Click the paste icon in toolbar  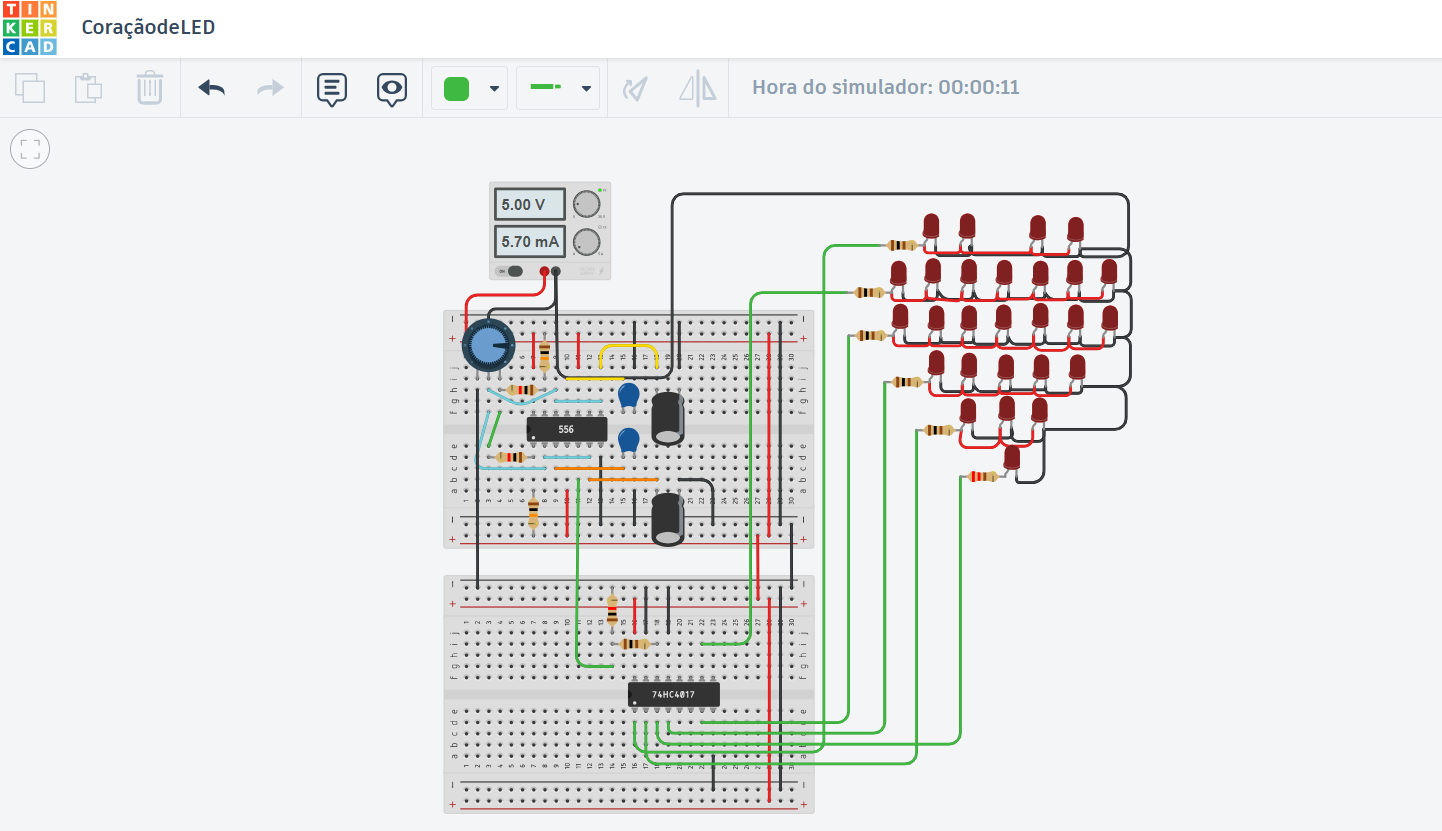pyautogui.click(x=89, y=88)
